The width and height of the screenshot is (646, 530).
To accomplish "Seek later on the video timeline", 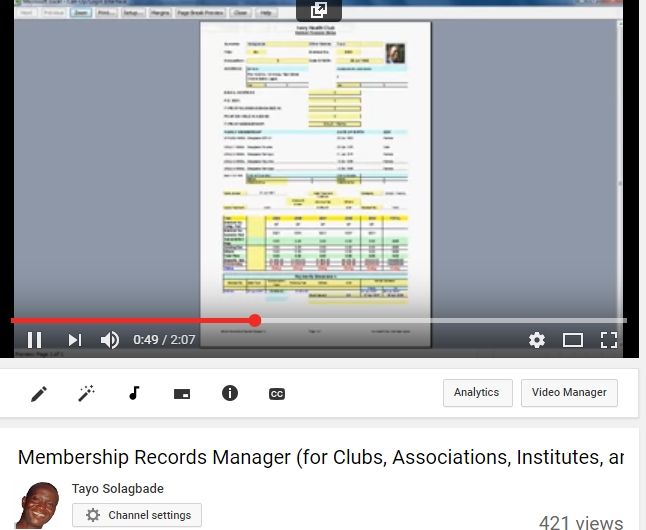I will 443,320.
